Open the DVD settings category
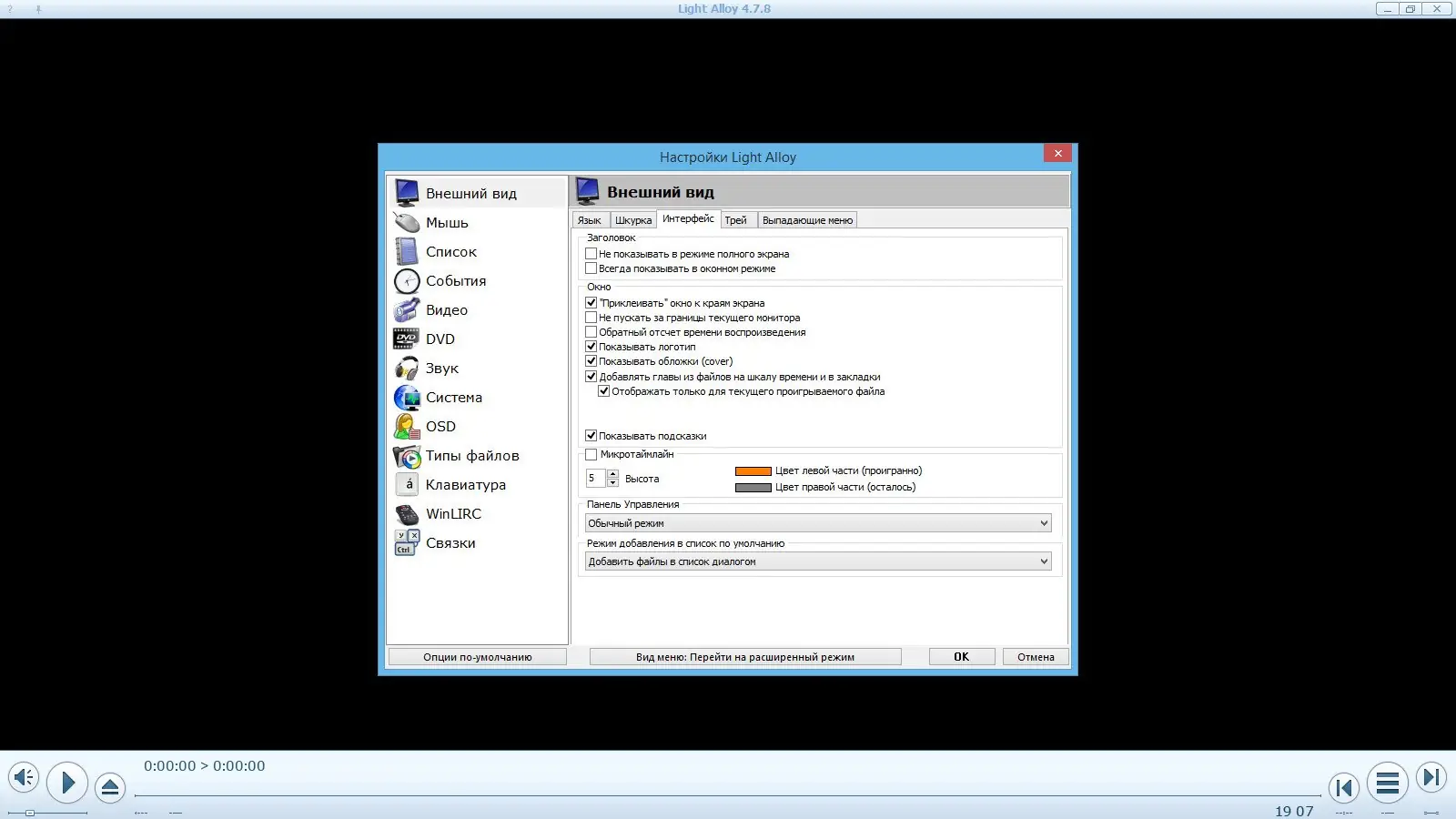The width and height of the screenshot is (1456, 819). (x=477, y=339)
